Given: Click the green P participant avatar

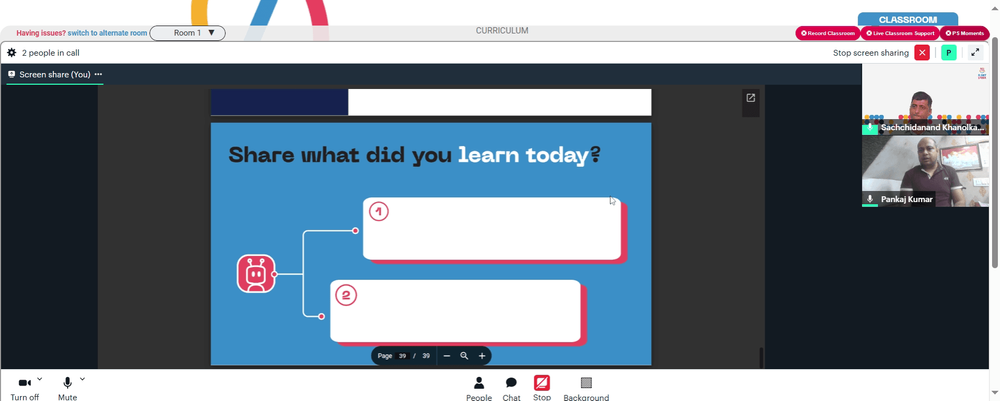Looking at the screenshot, I should tap(948, 53).
